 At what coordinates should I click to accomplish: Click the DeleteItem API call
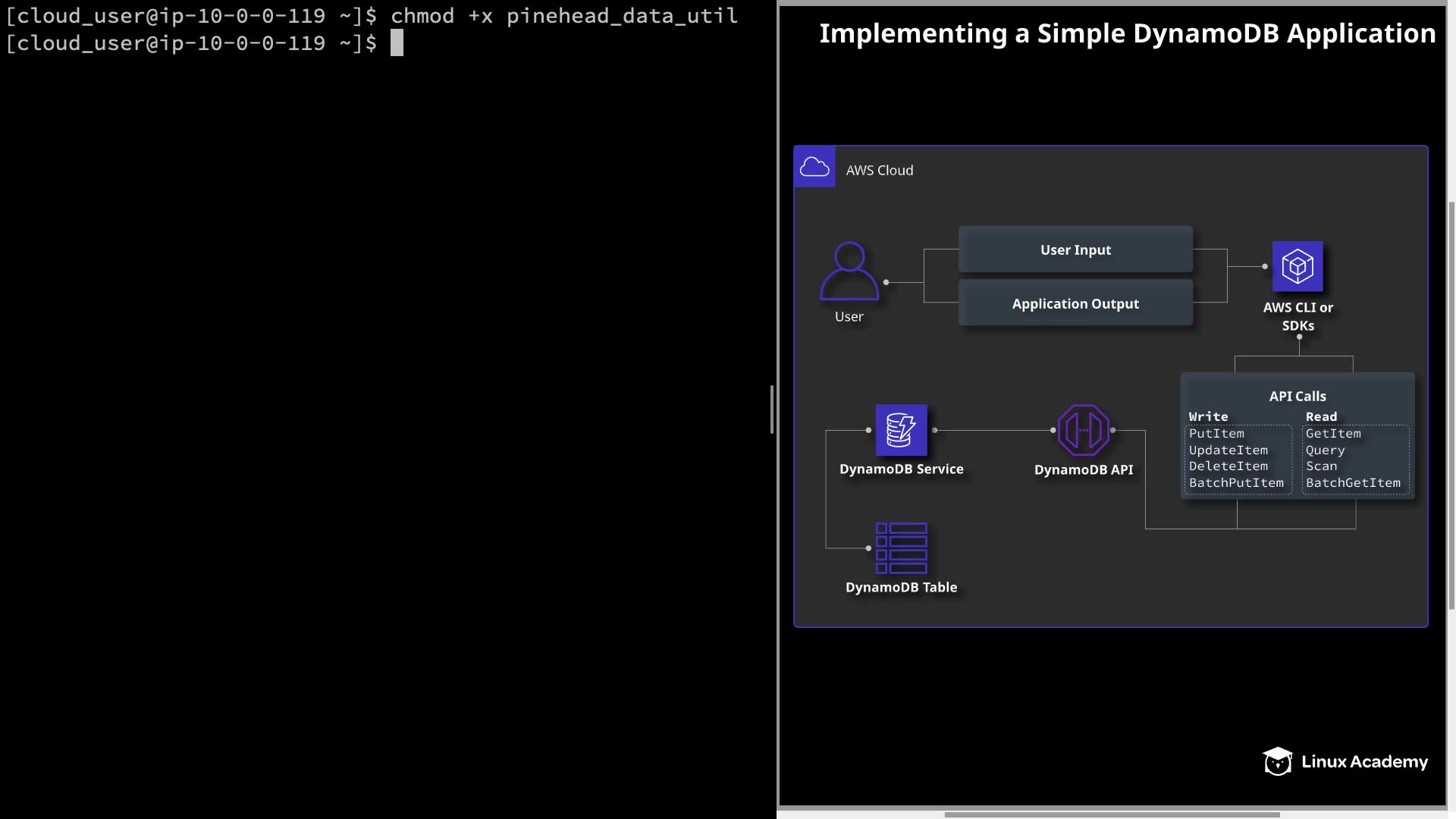(1228, 466)
